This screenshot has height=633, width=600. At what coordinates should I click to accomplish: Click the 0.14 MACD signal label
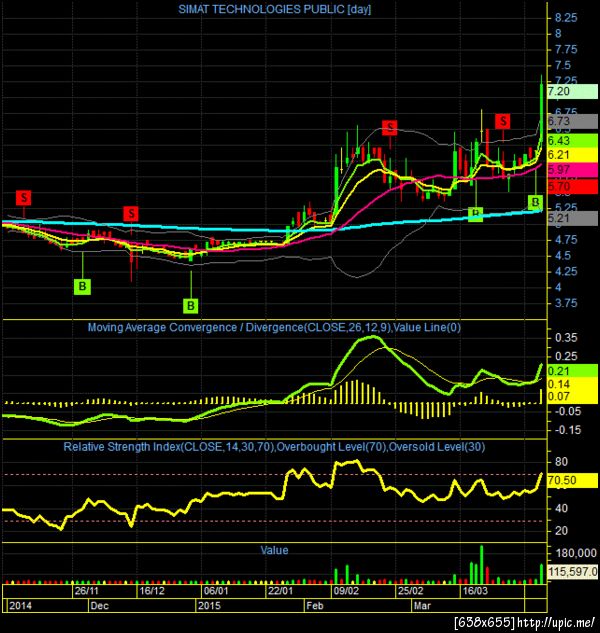572,384
